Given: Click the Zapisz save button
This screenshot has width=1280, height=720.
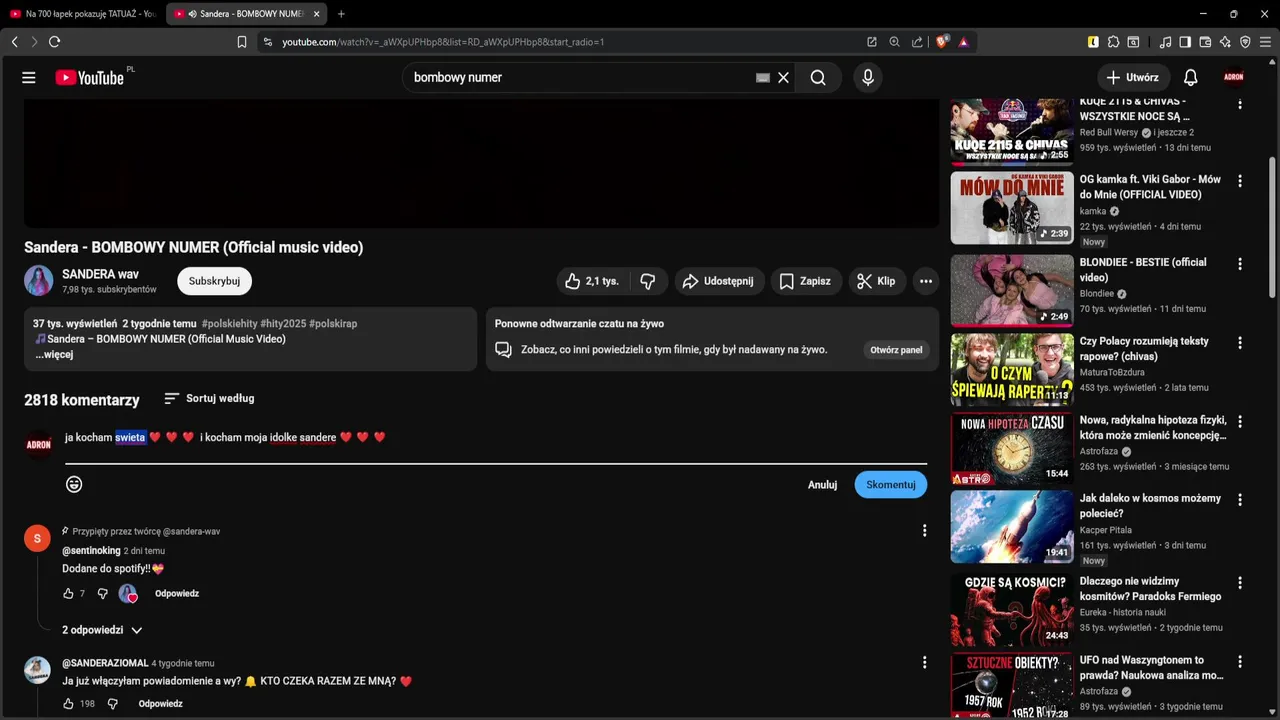Looking at the screenshot, I should pos(805,281).
